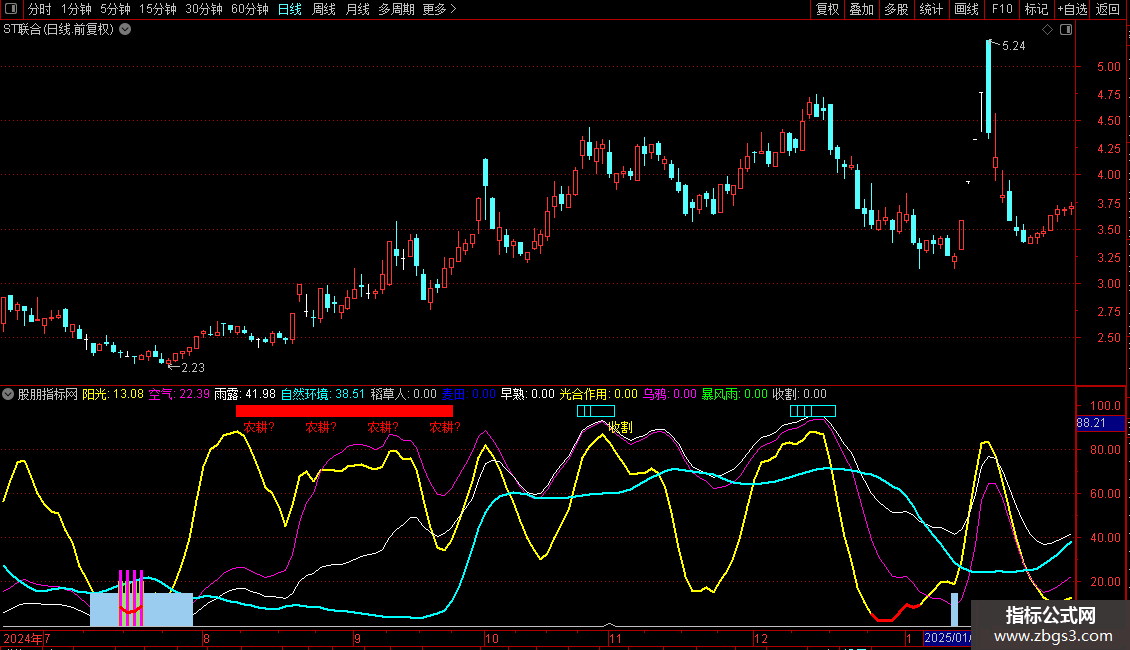Click the 2.23 low price marker
Screen dimensions: 1130x650
click(x=192, y=368)
